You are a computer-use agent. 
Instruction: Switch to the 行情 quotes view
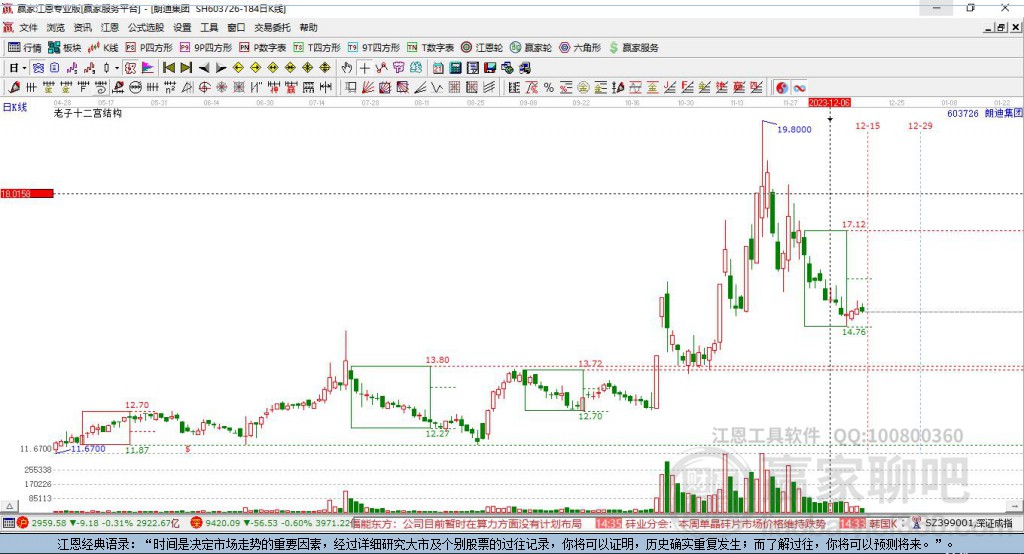25,48
